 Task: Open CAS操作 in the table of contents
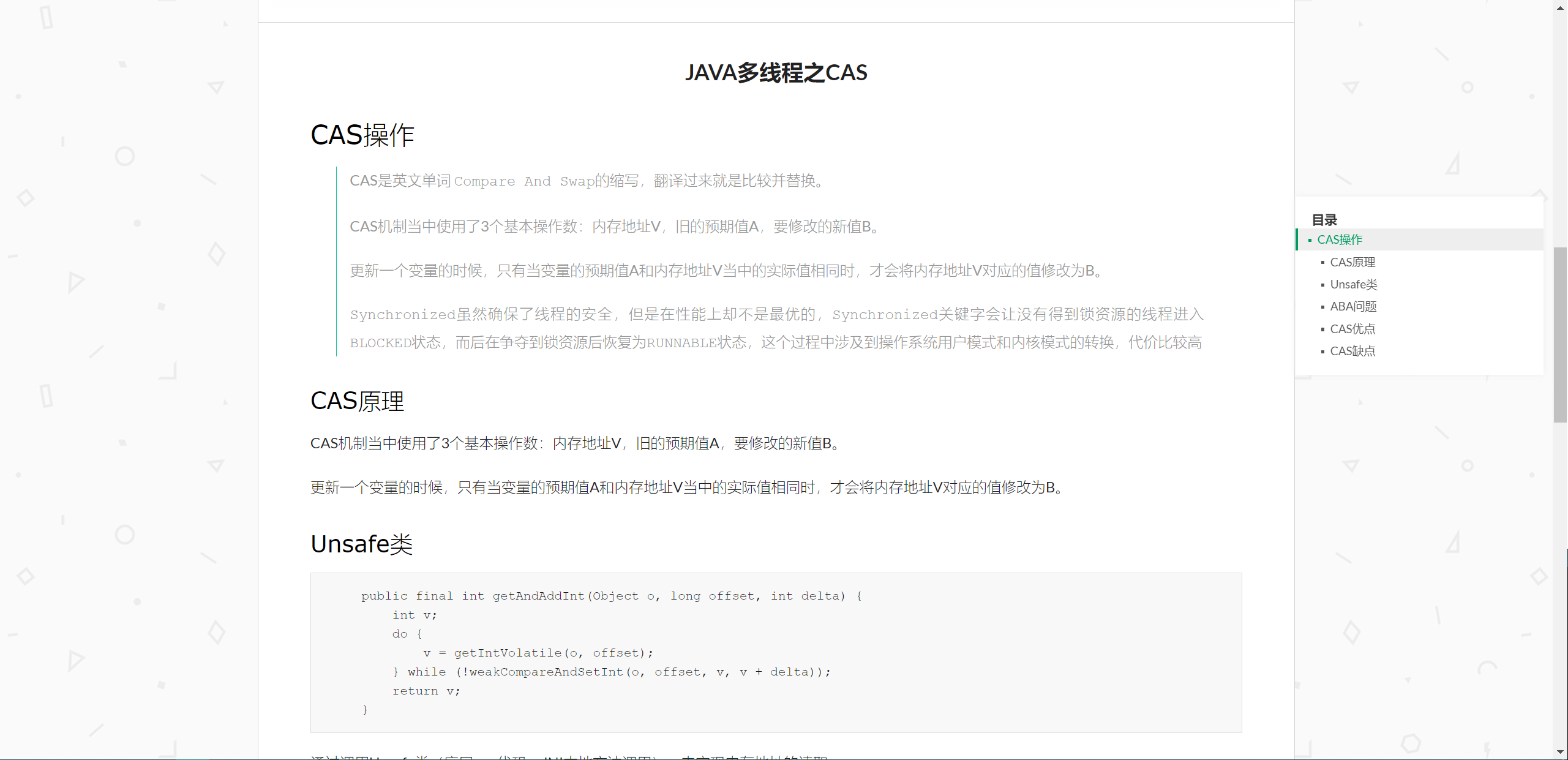(1340, 239)
